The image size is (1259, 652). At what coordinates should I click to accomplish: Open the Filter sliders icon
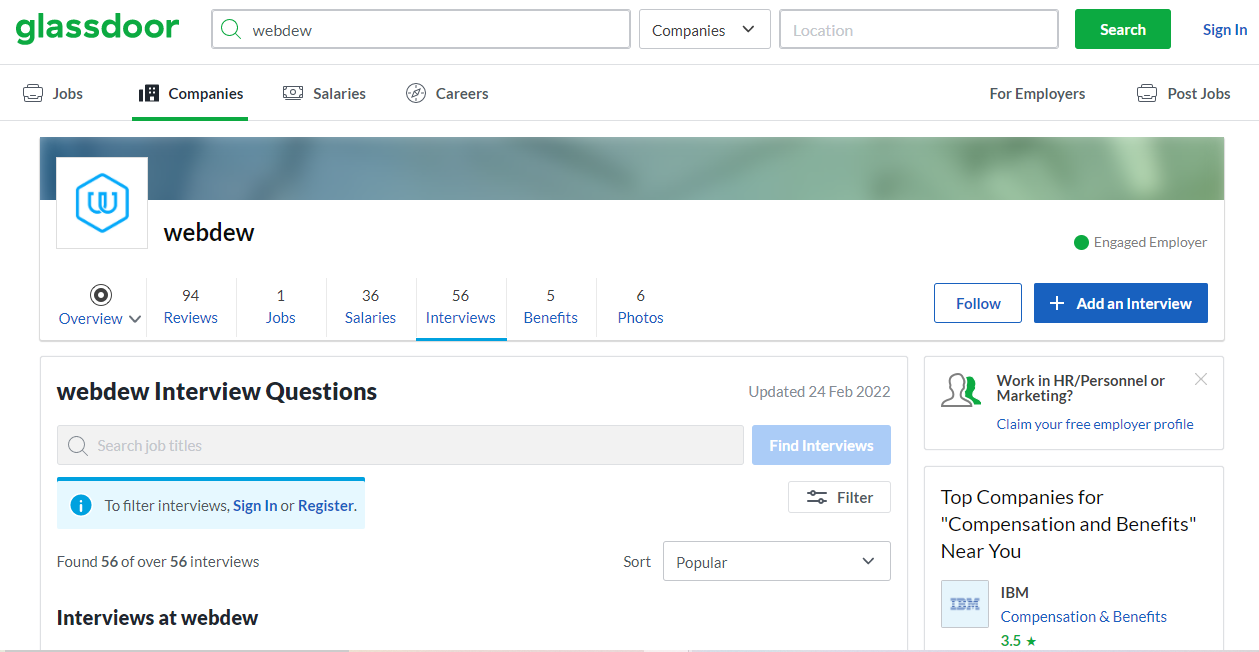pyautogui.click(x=815, y=496)
